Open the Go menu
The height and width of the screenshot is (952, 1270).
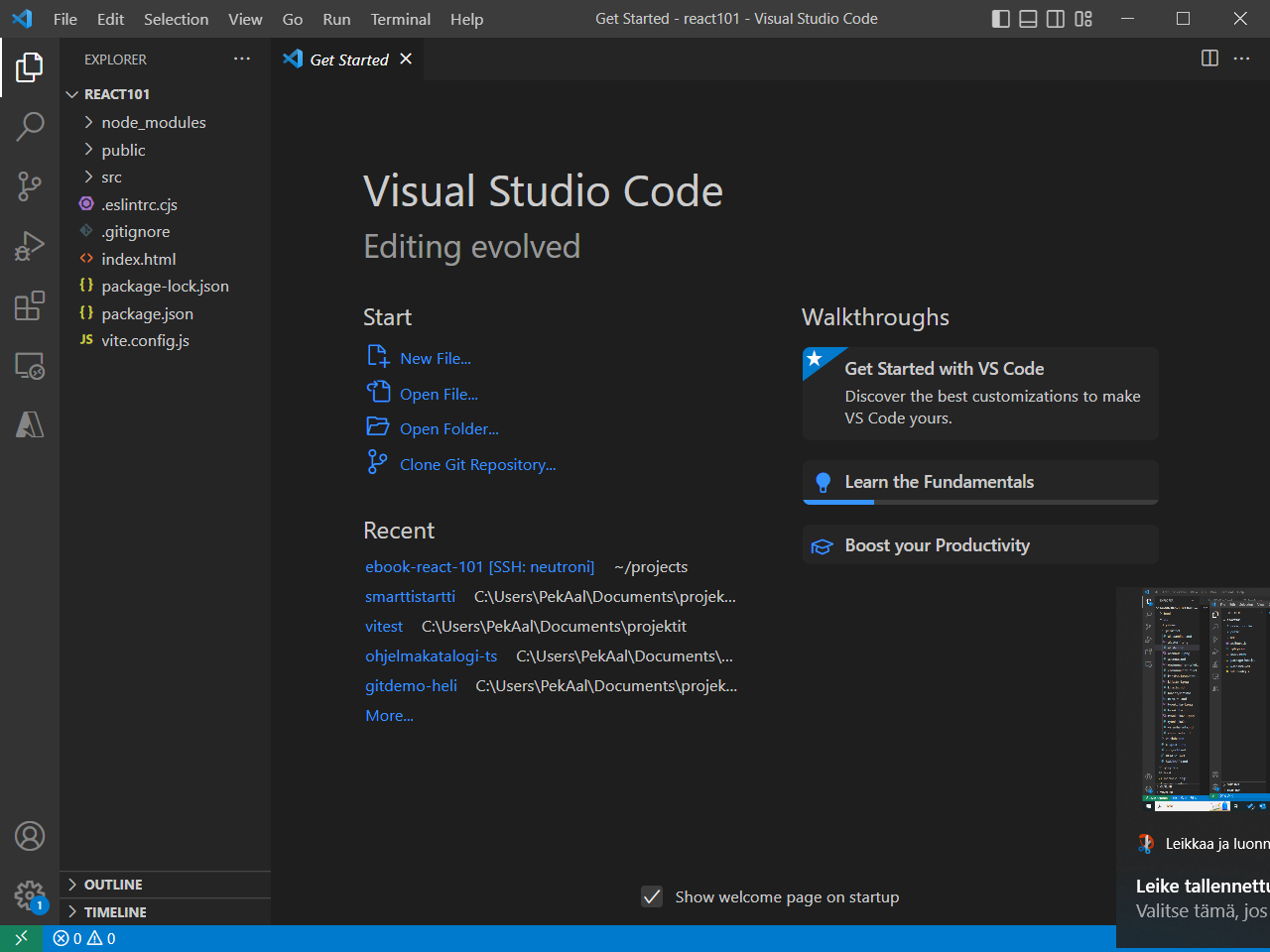click(x=293, y=19)
